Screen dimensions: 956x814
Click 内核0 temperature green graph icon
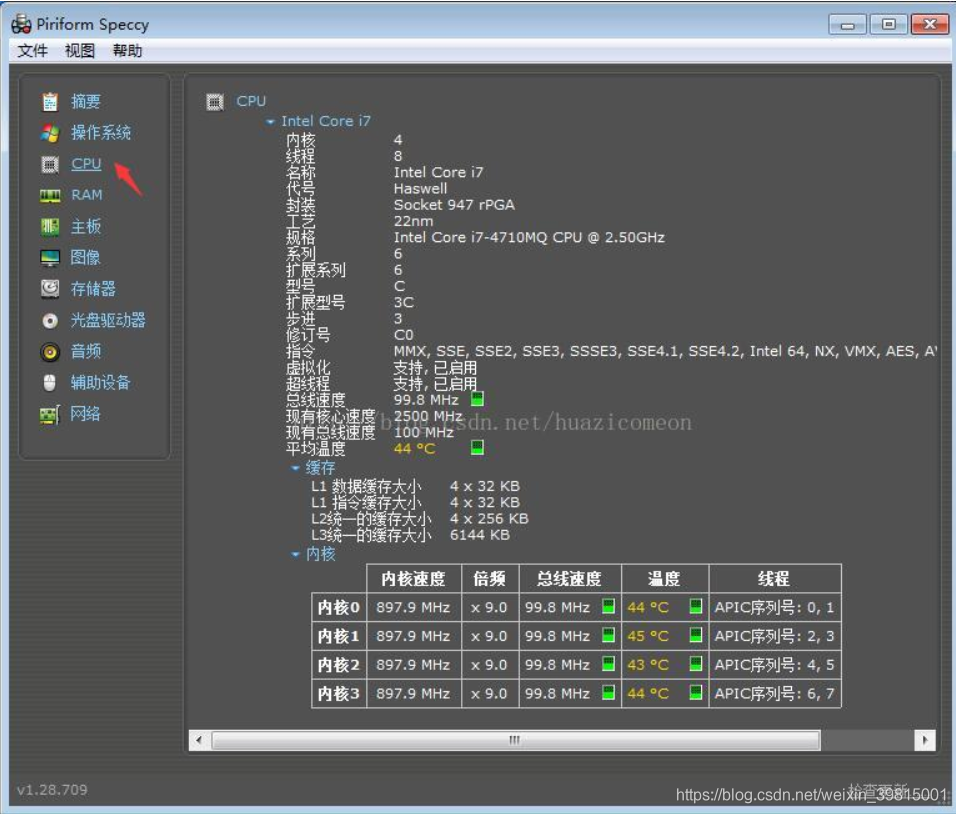(696, 606)
